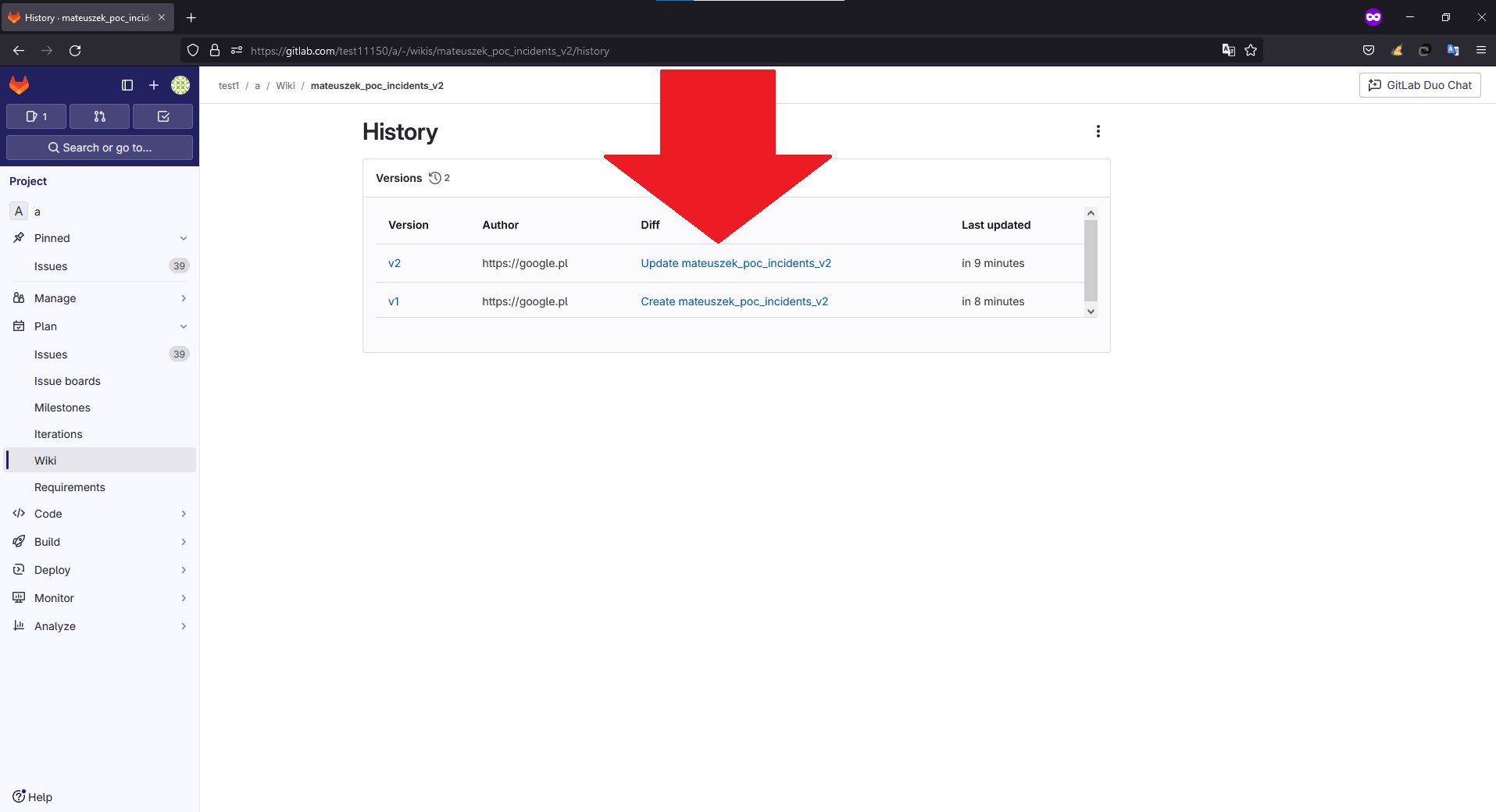Open the user avatar menu
This screenshot has height=812, width=1496.
(180, 85)
